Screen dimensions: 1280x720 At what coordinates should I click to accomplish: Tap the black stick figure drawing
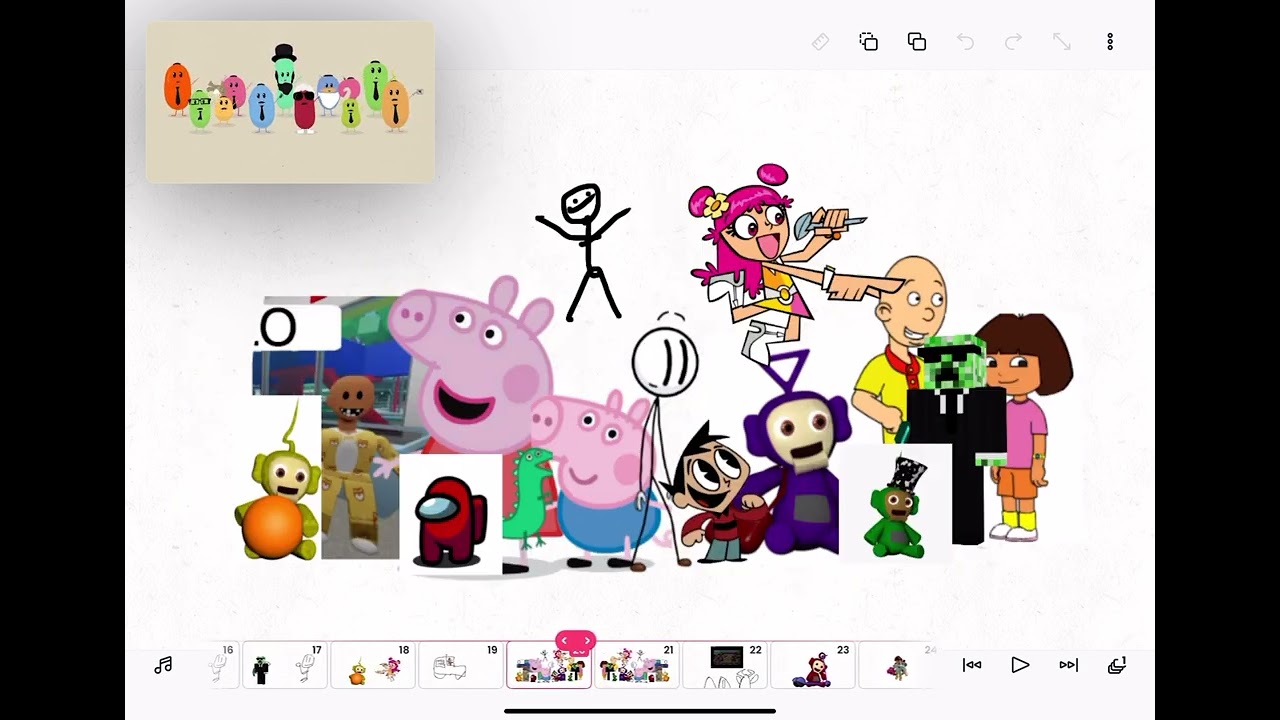585,252
